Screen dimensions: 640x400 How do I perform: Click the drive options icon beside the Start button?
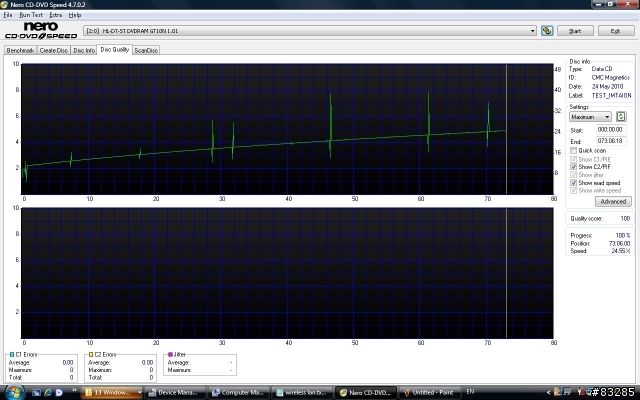547,31
